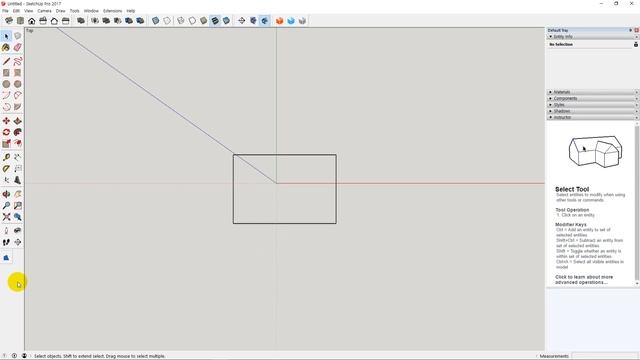Expand the Styles panel
Screen dimensions: 640x360
[x=593, y=105]
